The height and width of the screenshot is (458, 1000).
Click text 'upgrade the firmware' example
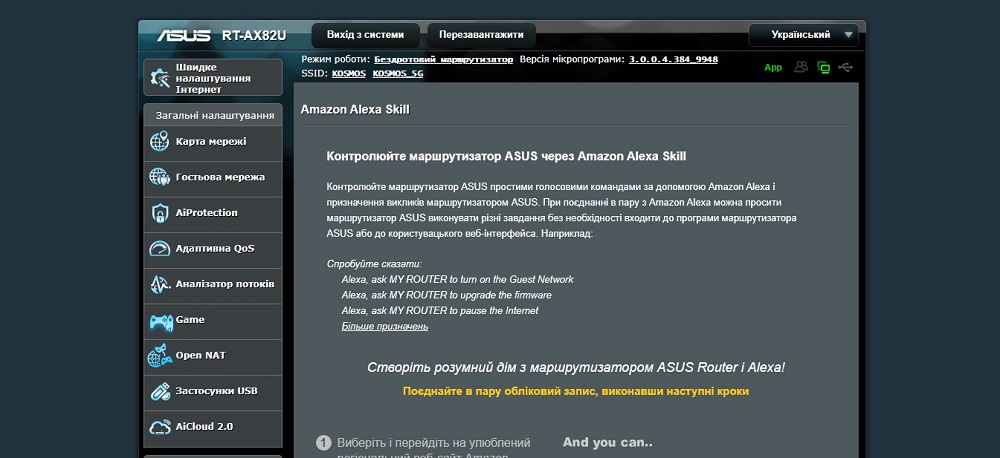coord(506,295)
